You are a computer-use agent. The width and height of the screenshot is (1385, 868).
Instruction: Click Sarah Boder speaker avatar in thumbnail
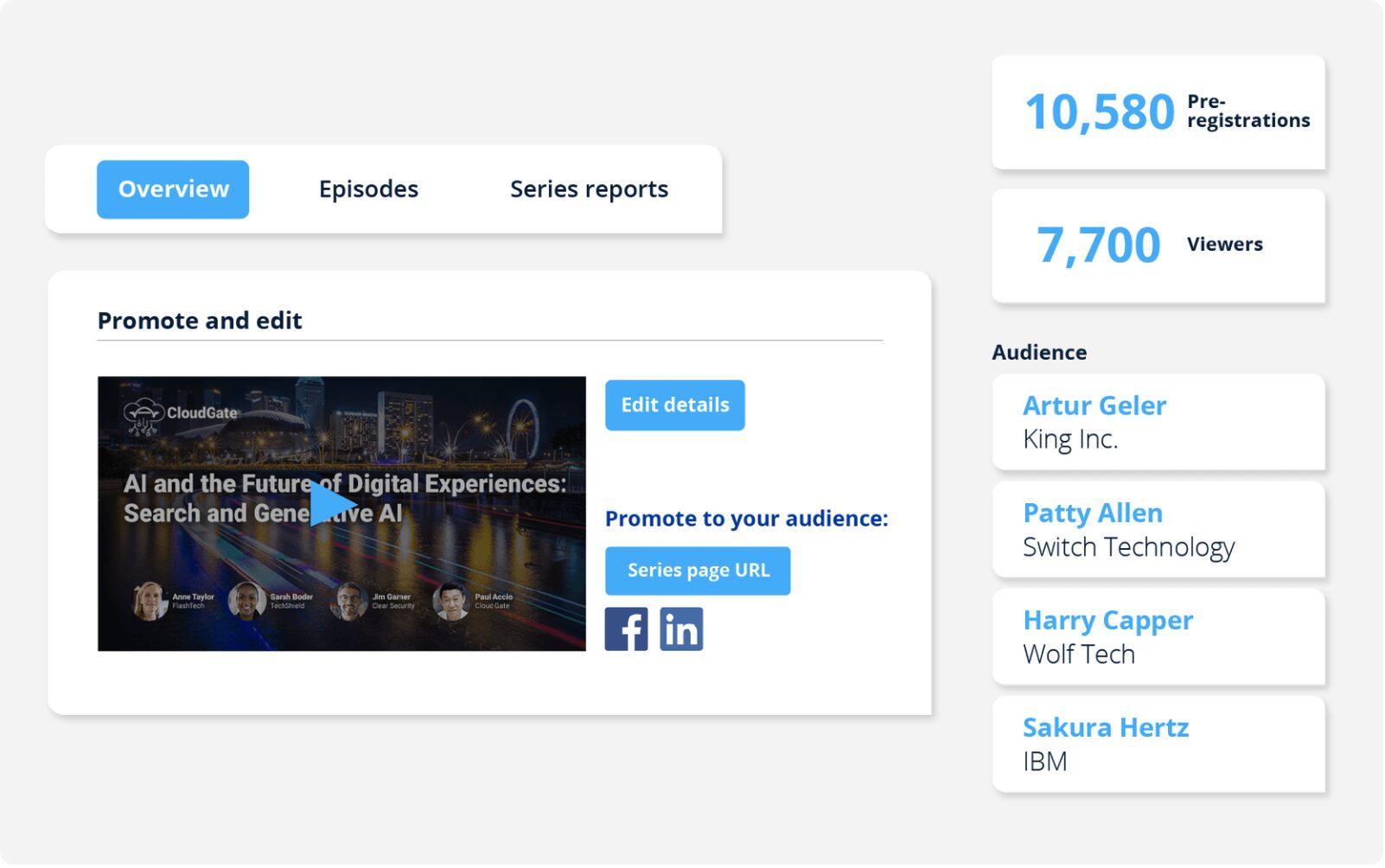coord(247,602)
